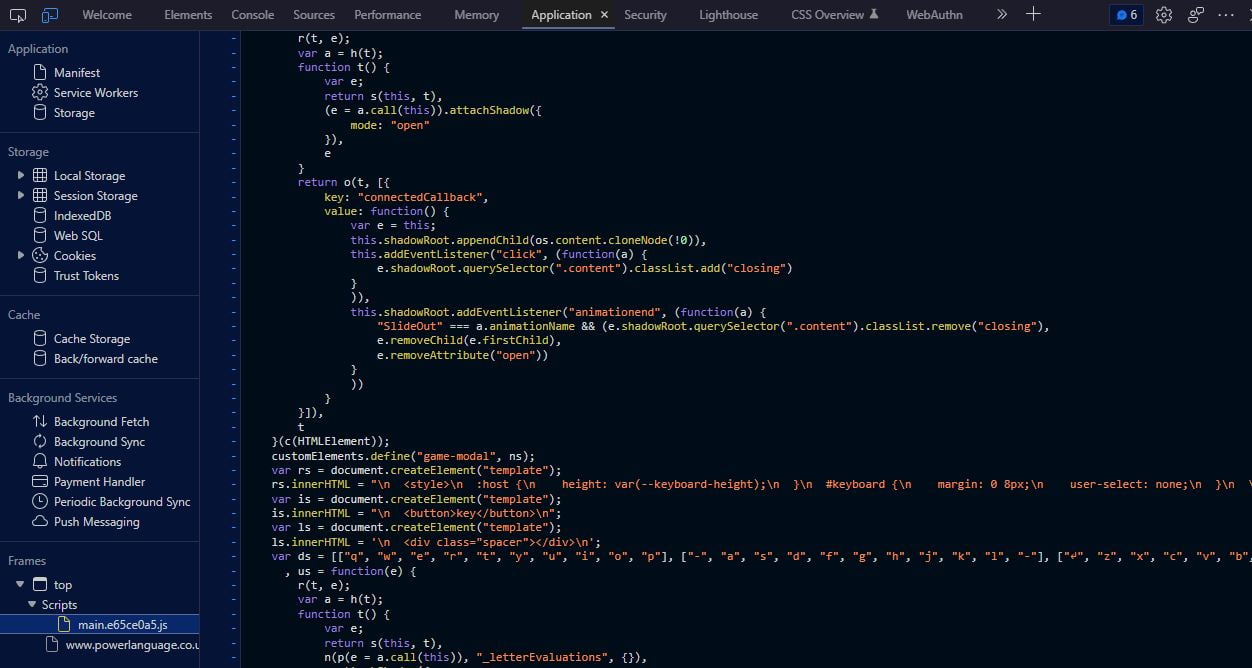Screen dimensions: 1252x668
Task: Open Service Workers in the sidebar
Action: pos(96,93)
